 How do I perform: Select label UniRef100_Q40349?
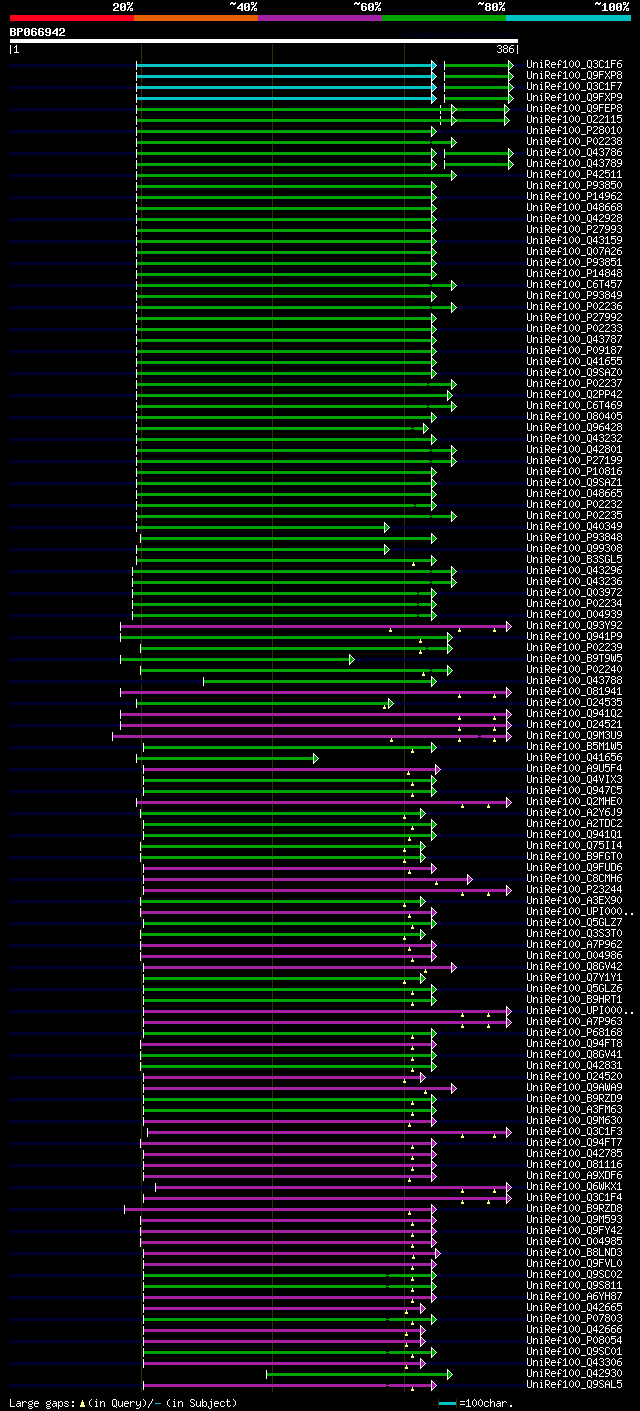tap(574, 527)
